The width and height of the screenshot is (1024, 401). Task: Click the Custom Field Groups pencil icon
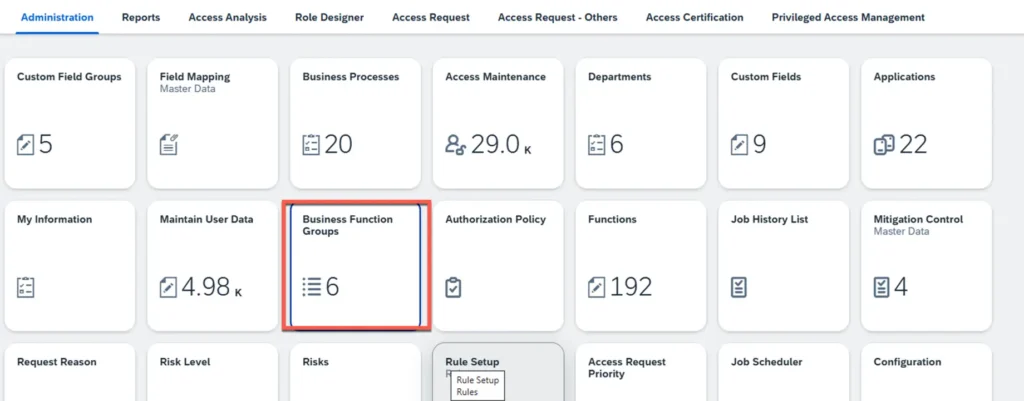[x=26, y=145]
